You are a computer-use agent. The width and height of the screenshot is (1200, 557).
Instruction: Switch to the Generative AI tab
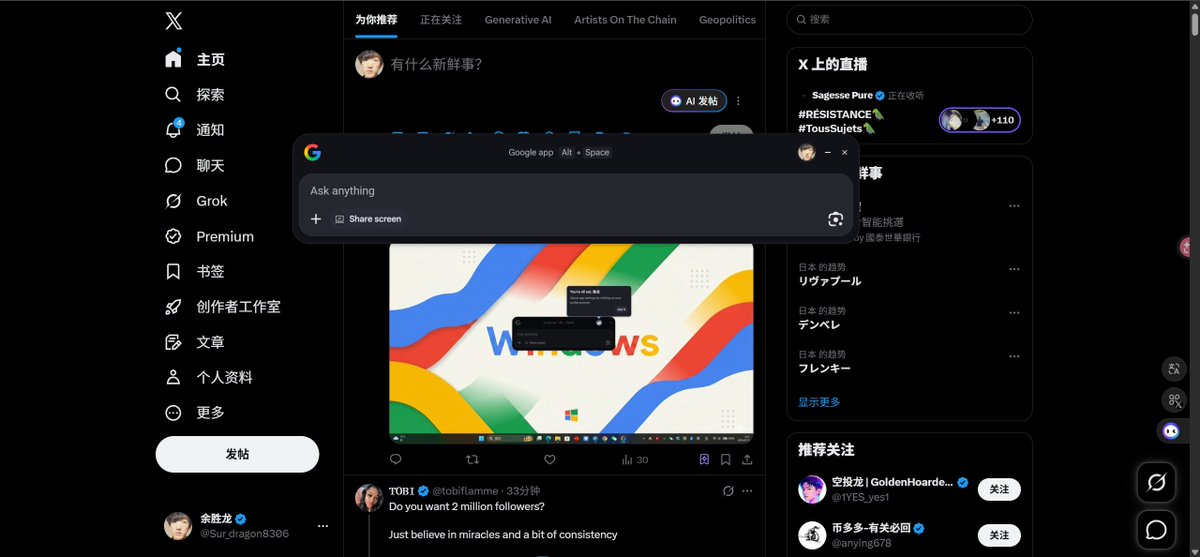point(518,19)
